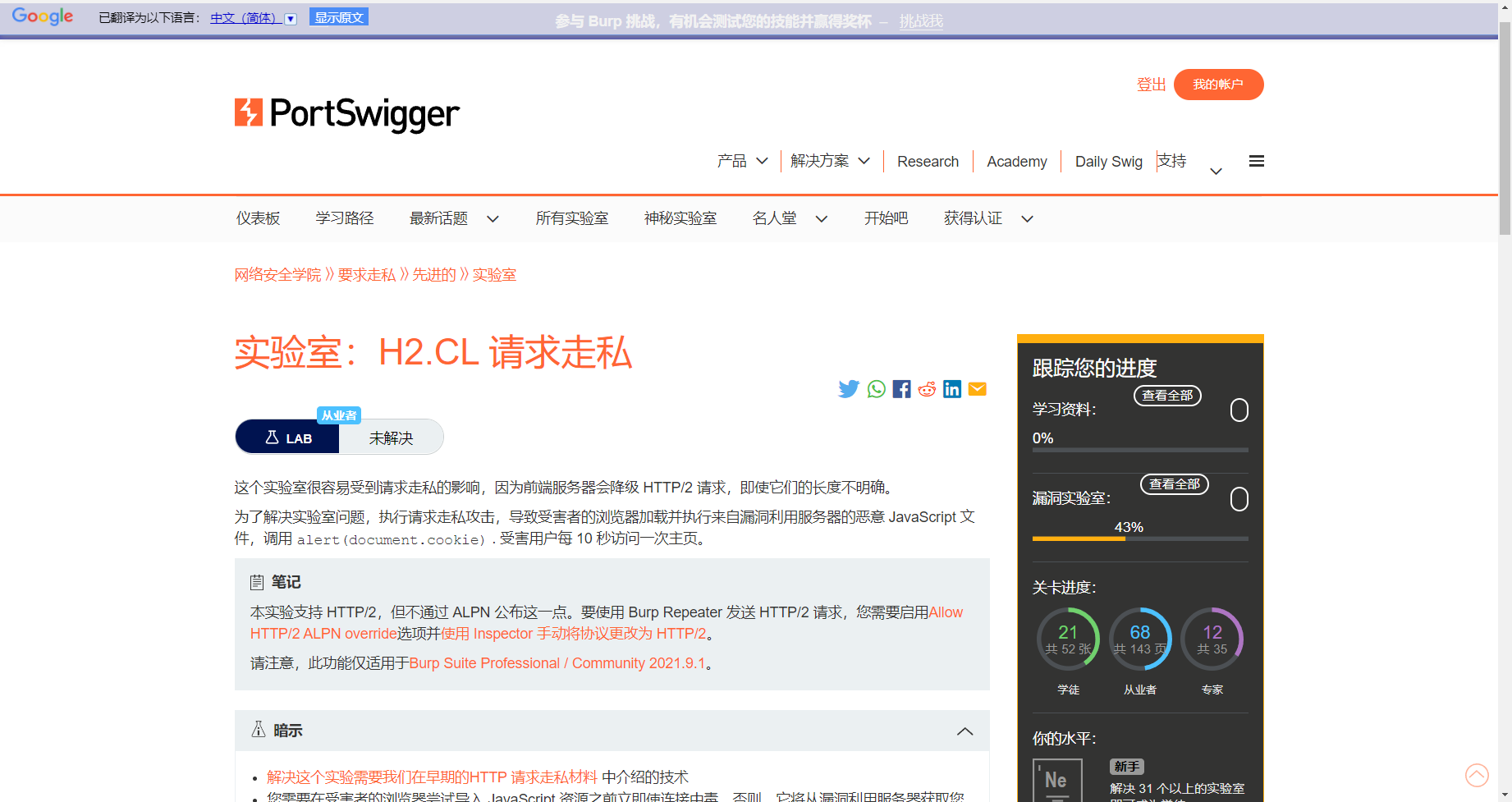Click the 未解决 status label
1512x802 pixels.
point(391,438)
